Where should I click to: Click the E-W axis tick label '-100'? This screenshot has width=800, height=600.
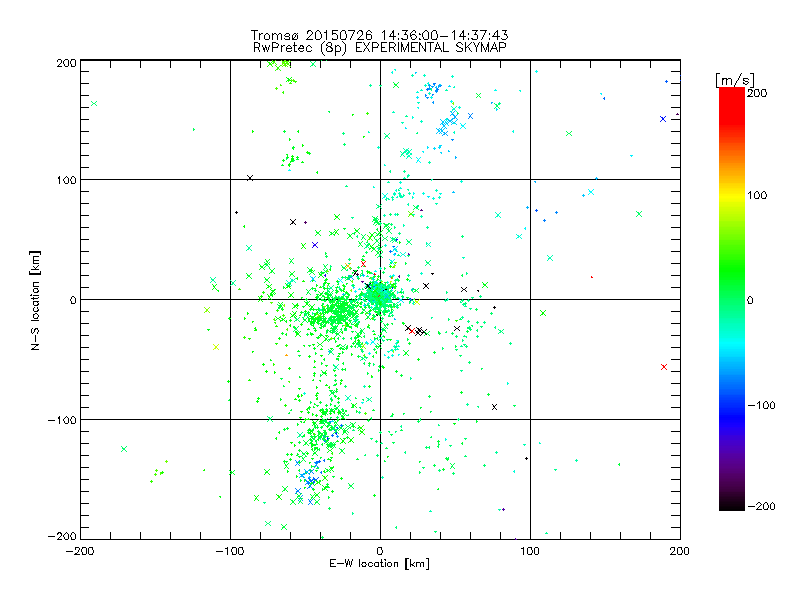point(230,551)
